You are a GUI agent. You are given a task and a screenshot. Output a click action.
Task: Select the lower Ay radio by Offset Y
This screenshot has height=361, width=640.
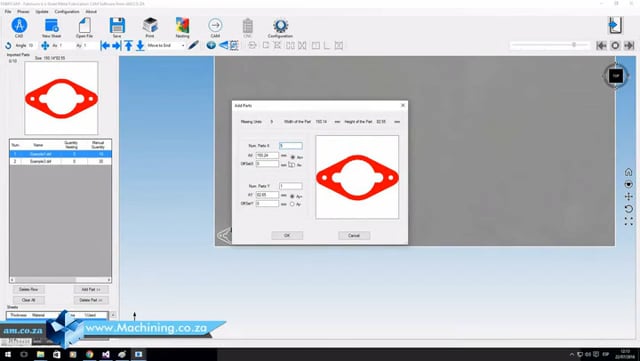pos(292,204)
